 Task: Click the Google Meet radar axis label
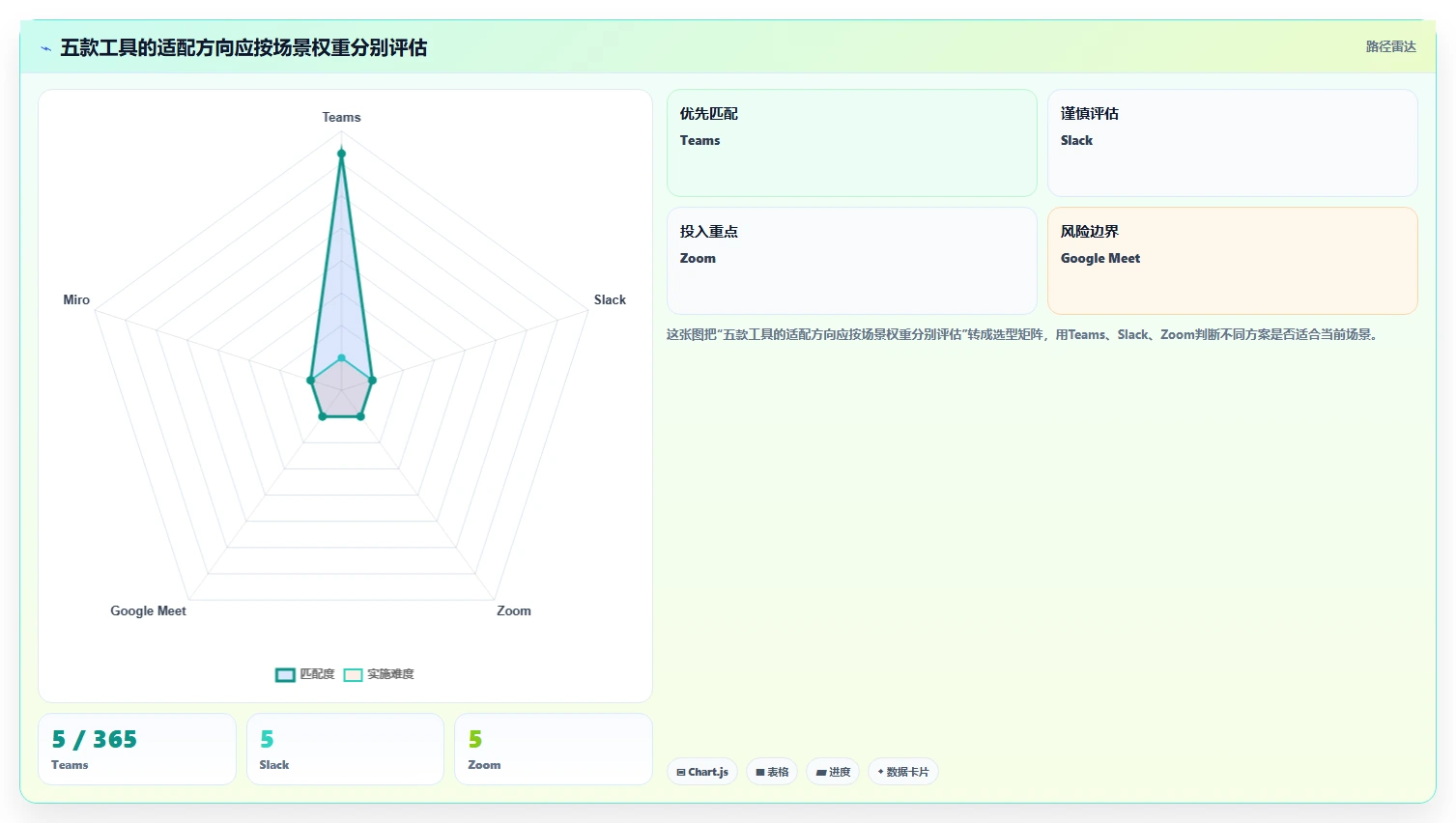click(x=148, y=610)
